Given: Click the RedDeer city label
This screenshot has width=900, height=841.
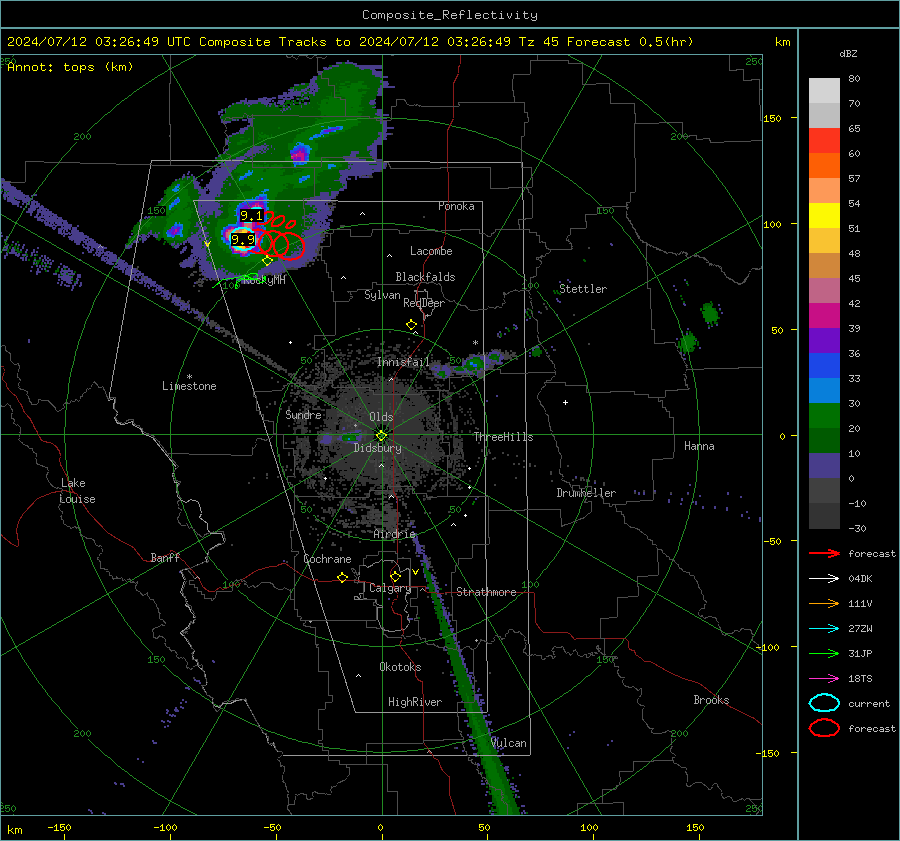Looking at the screenshot, I should pyautogui.click(x=424, y=303).
